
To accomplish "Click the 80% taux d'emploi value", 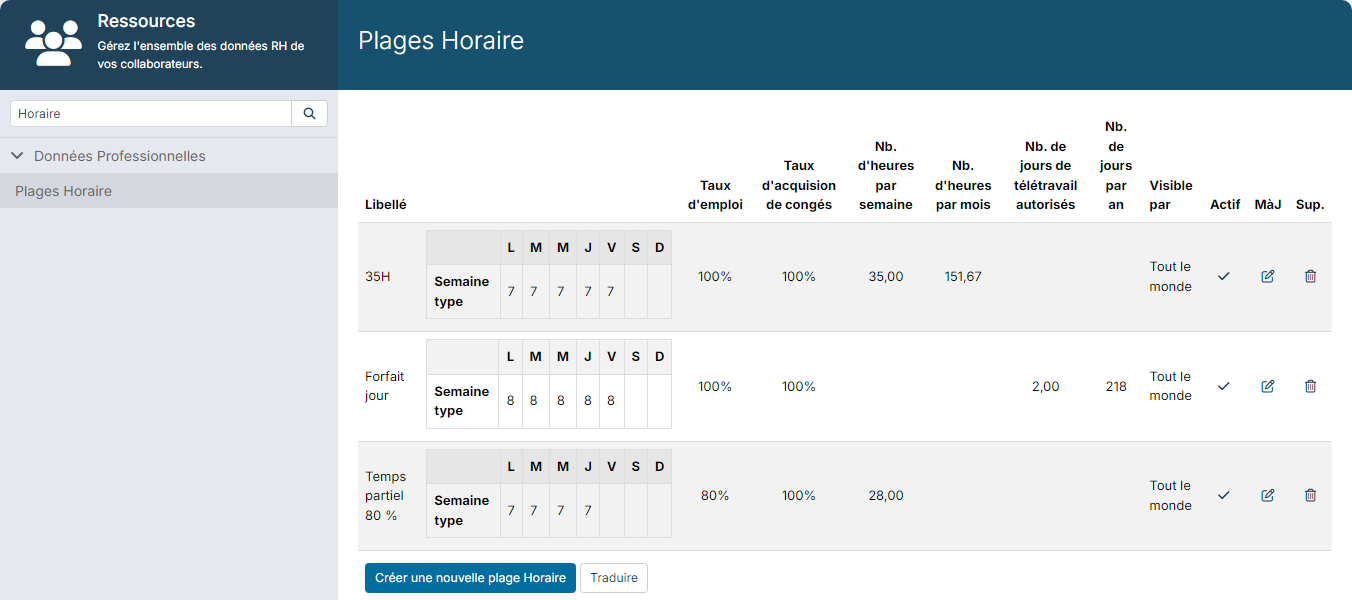I will (x=715, y=495).
